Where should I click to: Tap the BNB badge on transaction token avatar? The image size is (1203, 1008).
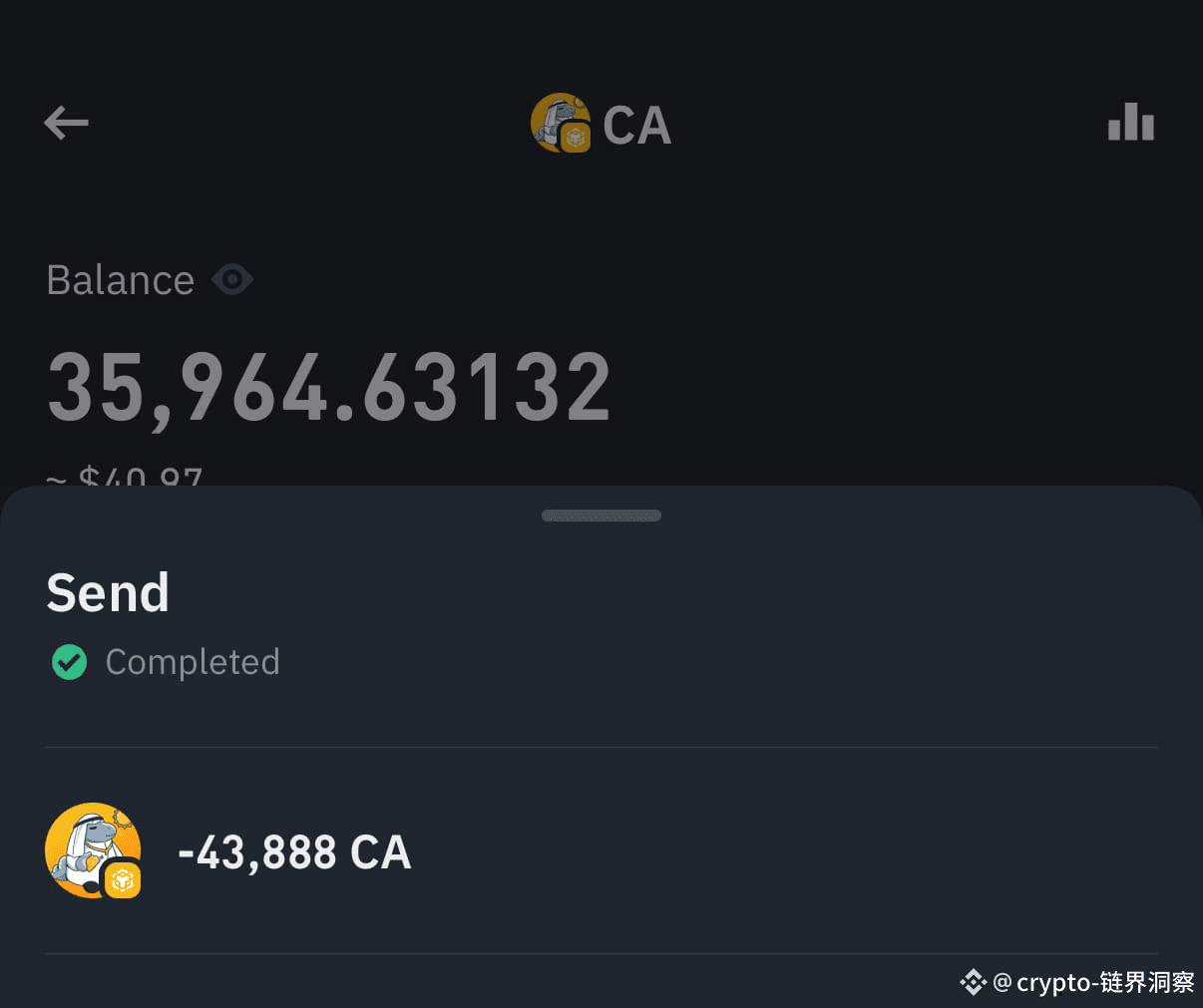tap(123, 879)
